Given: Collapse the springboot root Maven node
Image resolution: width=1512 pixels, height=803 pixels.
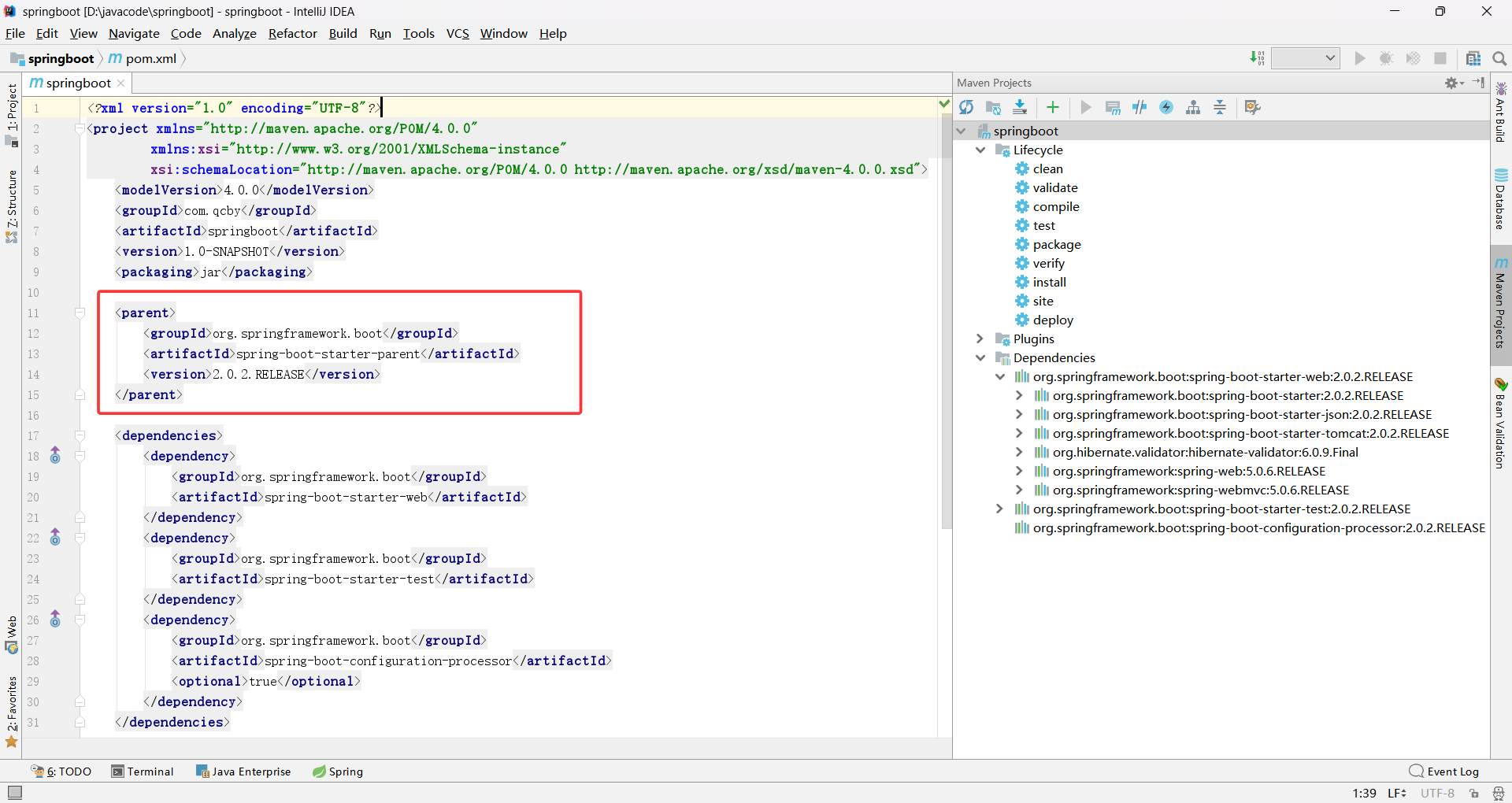Looking at the screenshot, I should pos(961,131).
